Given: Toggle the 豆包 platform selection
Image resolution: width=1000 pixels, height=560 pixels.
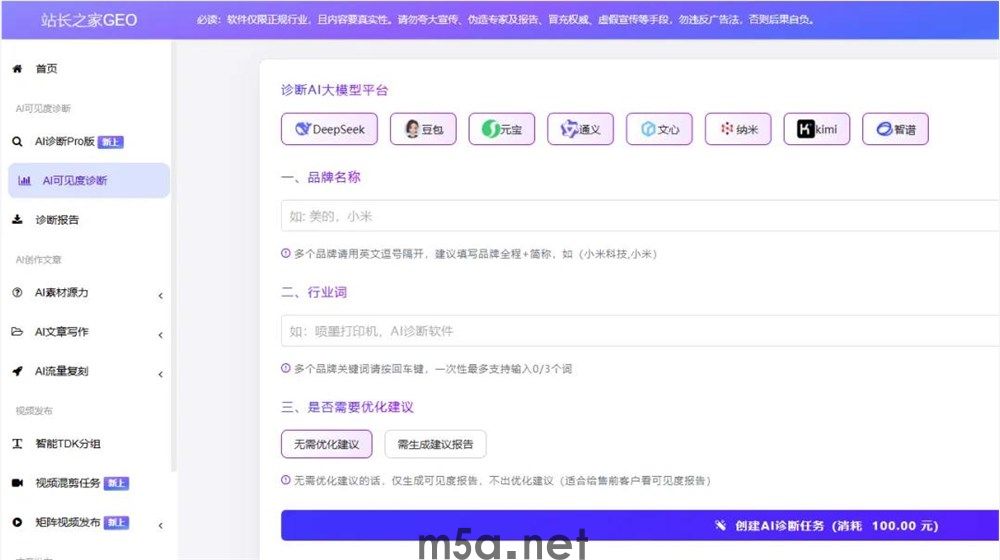Looking at the screenshot, I should pyautogui.click(x=423, y=129).
